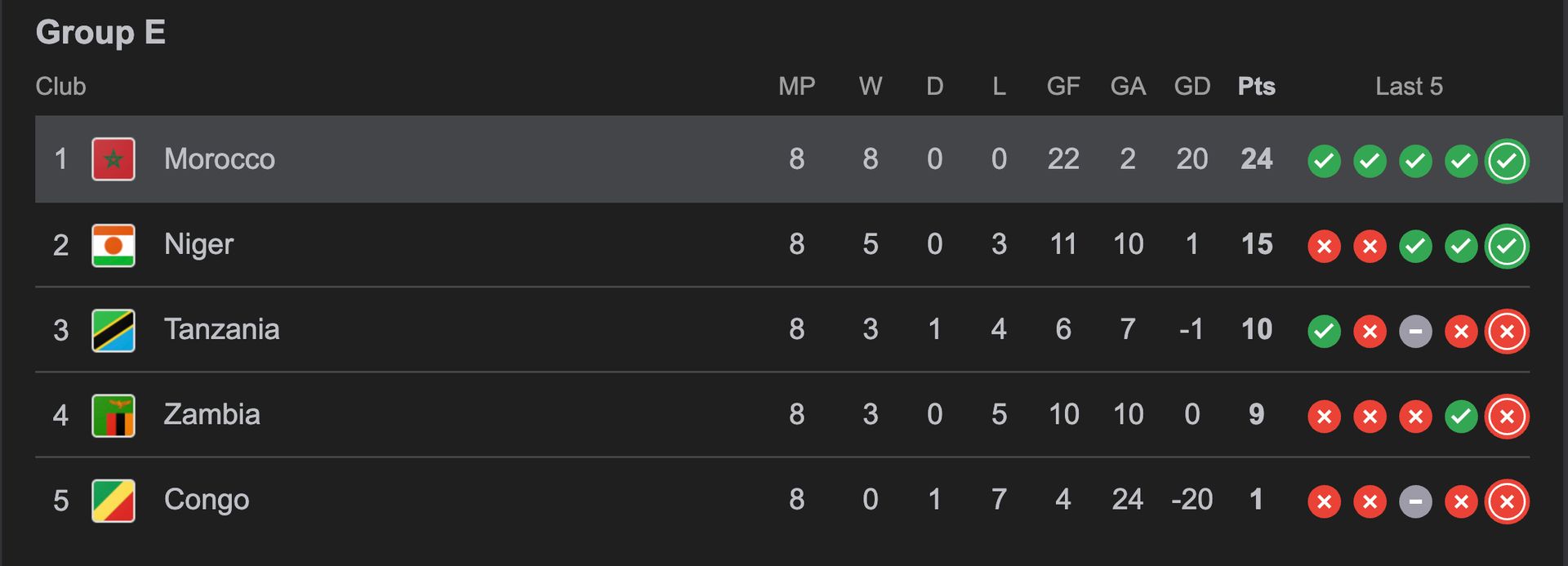Viewport: 1568px width, 566px height.
Task: Open Congo's most recent loss result icon
Action: 1507,501
